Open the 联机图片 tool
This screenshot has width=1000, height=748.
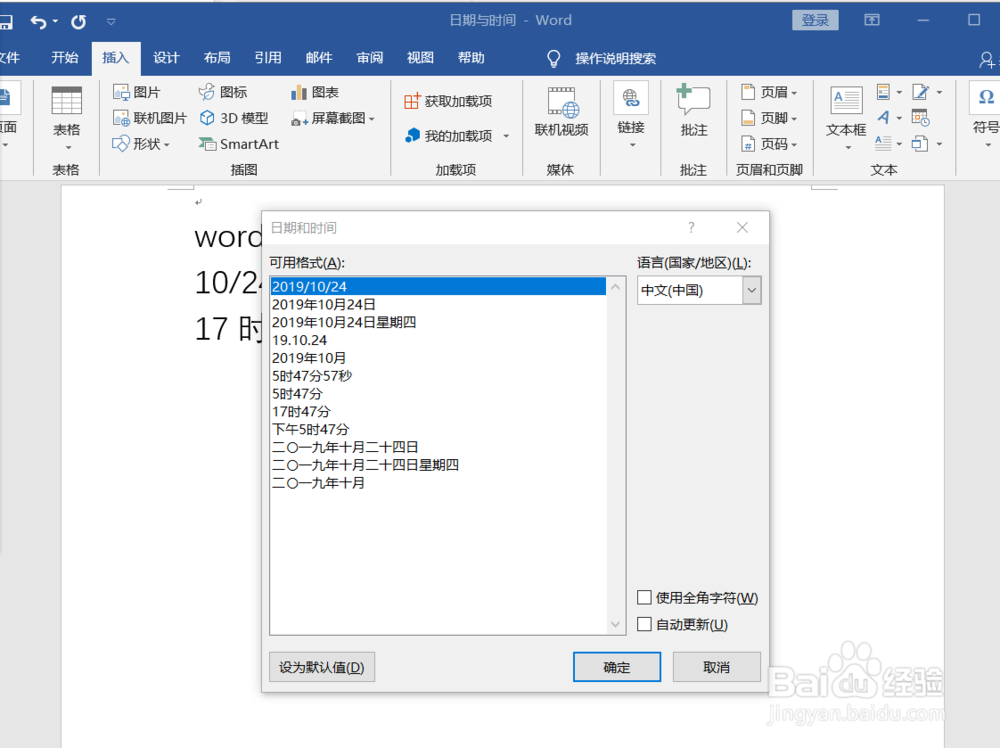150,117
